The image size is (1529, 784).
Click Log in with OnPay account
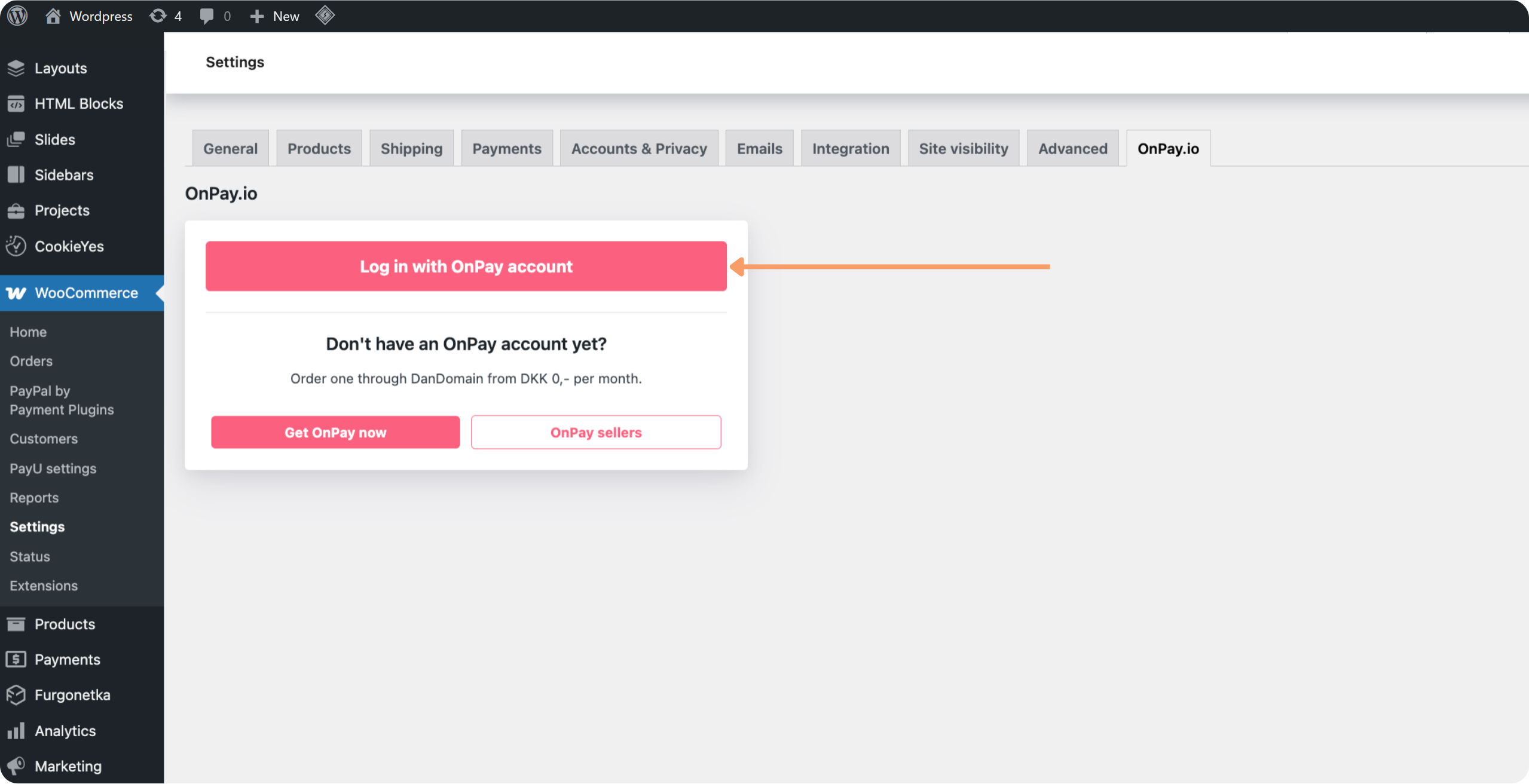coord(466,267)
